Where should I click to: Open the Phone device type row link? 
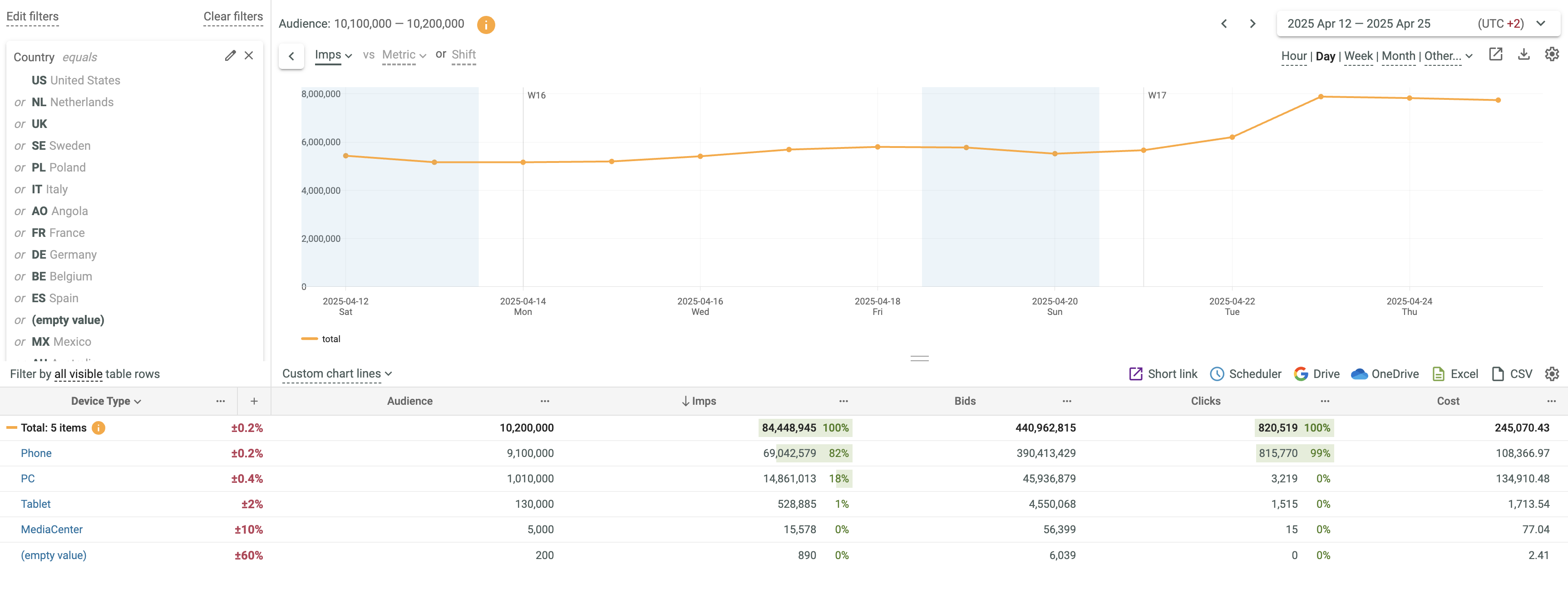point(36,453)
